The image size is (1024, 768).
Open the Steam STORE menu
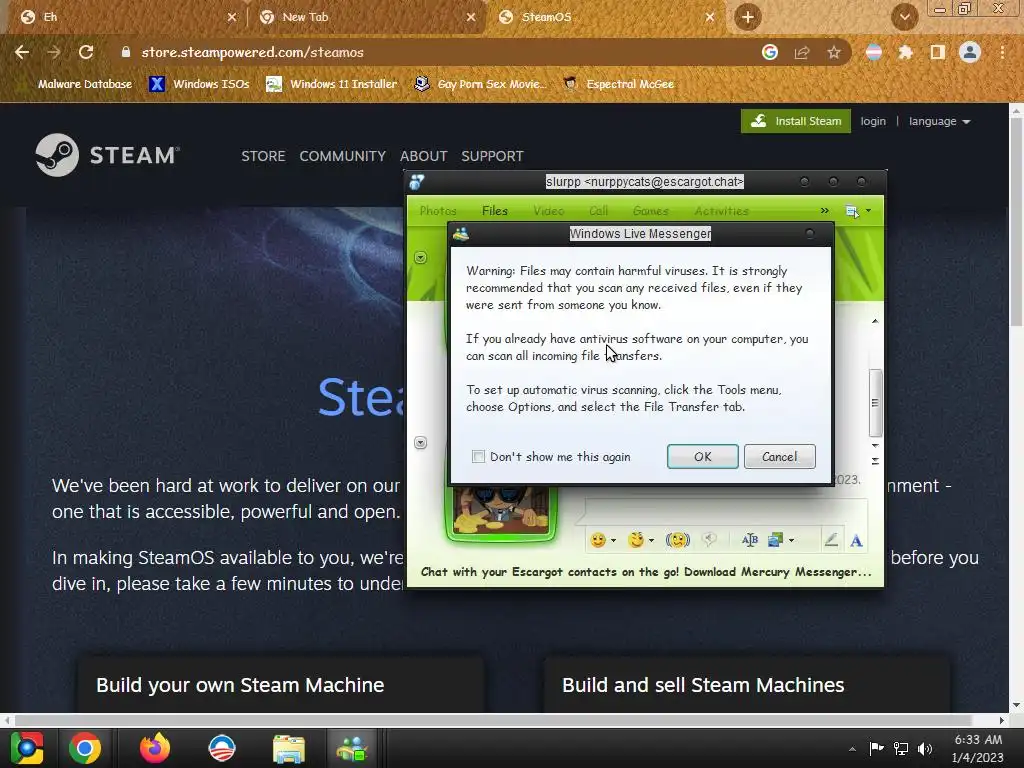(x=263, y=156)
